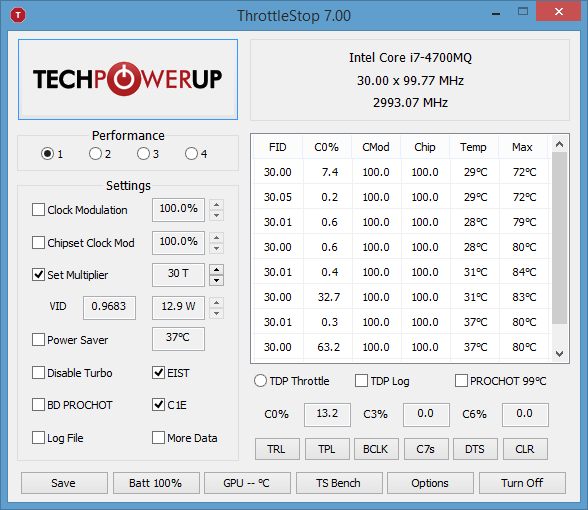Click the C0% 13.2 value box
The width and height of the screenshot is (588, 510).
[327, 415]
